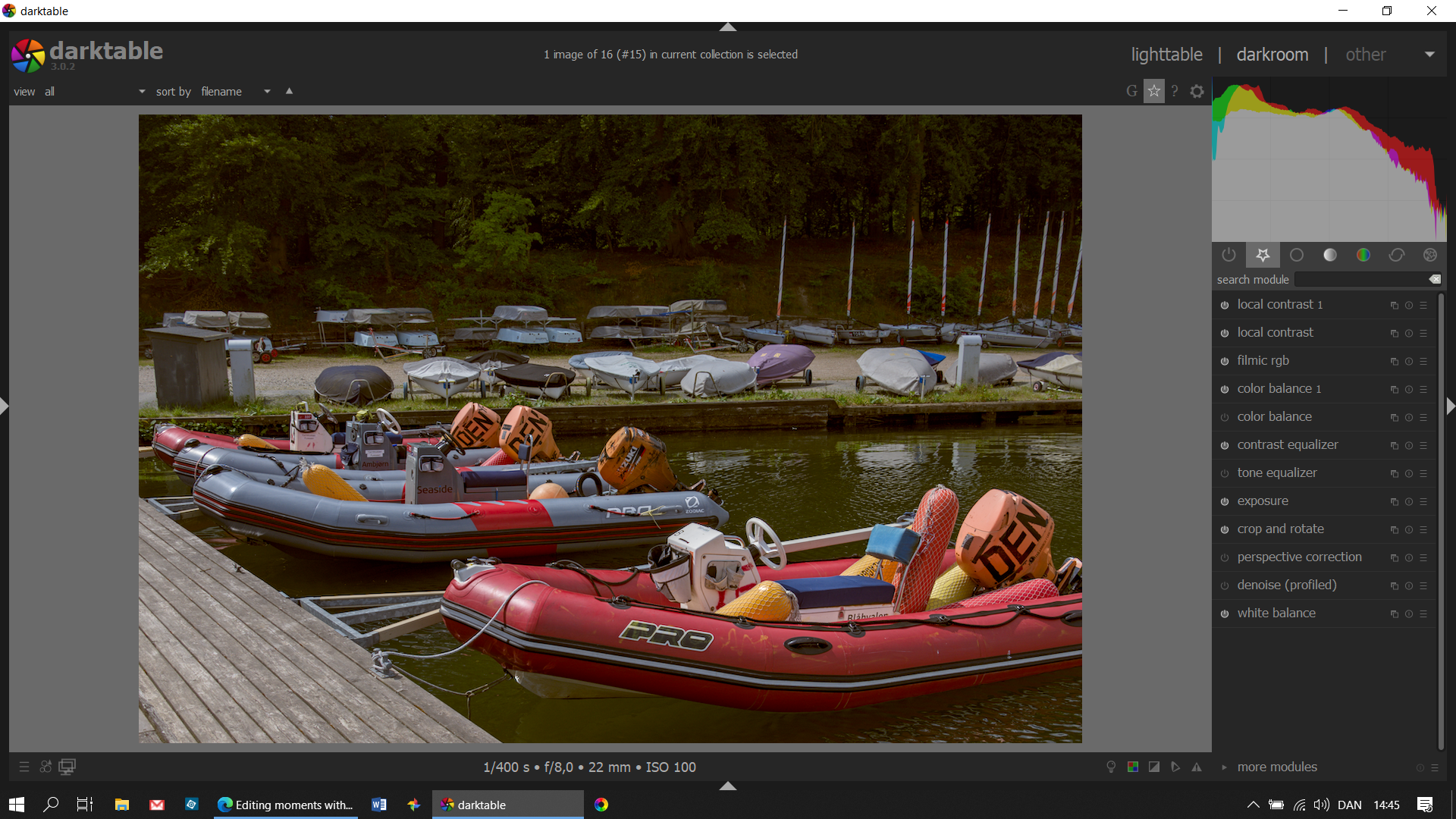Open second display window icon
Viewport: 1456px width, 819px height.
pyautogui.click(x=67, y=767)
